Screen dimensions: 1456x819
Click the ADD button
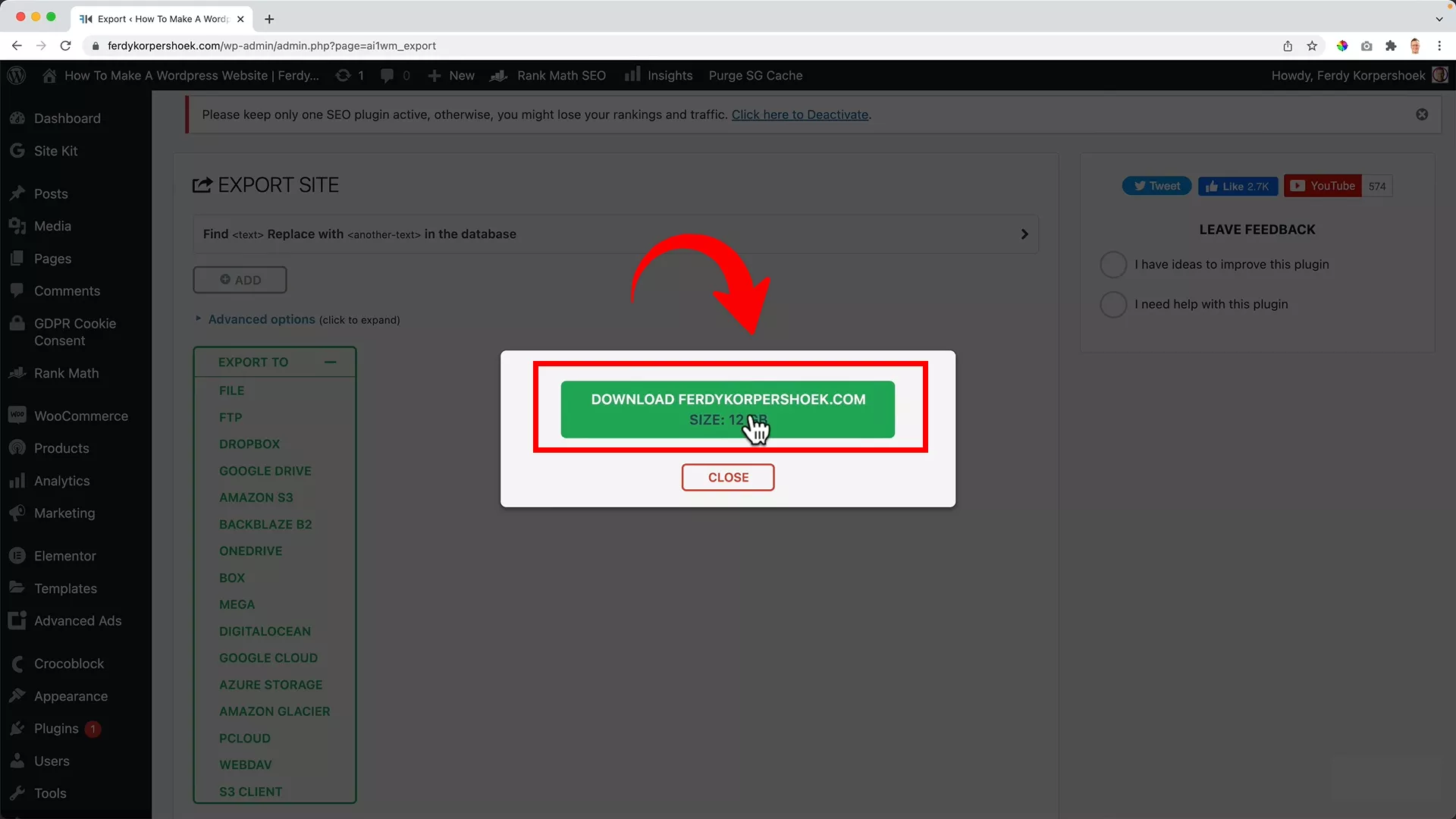[x=240, y=280]
